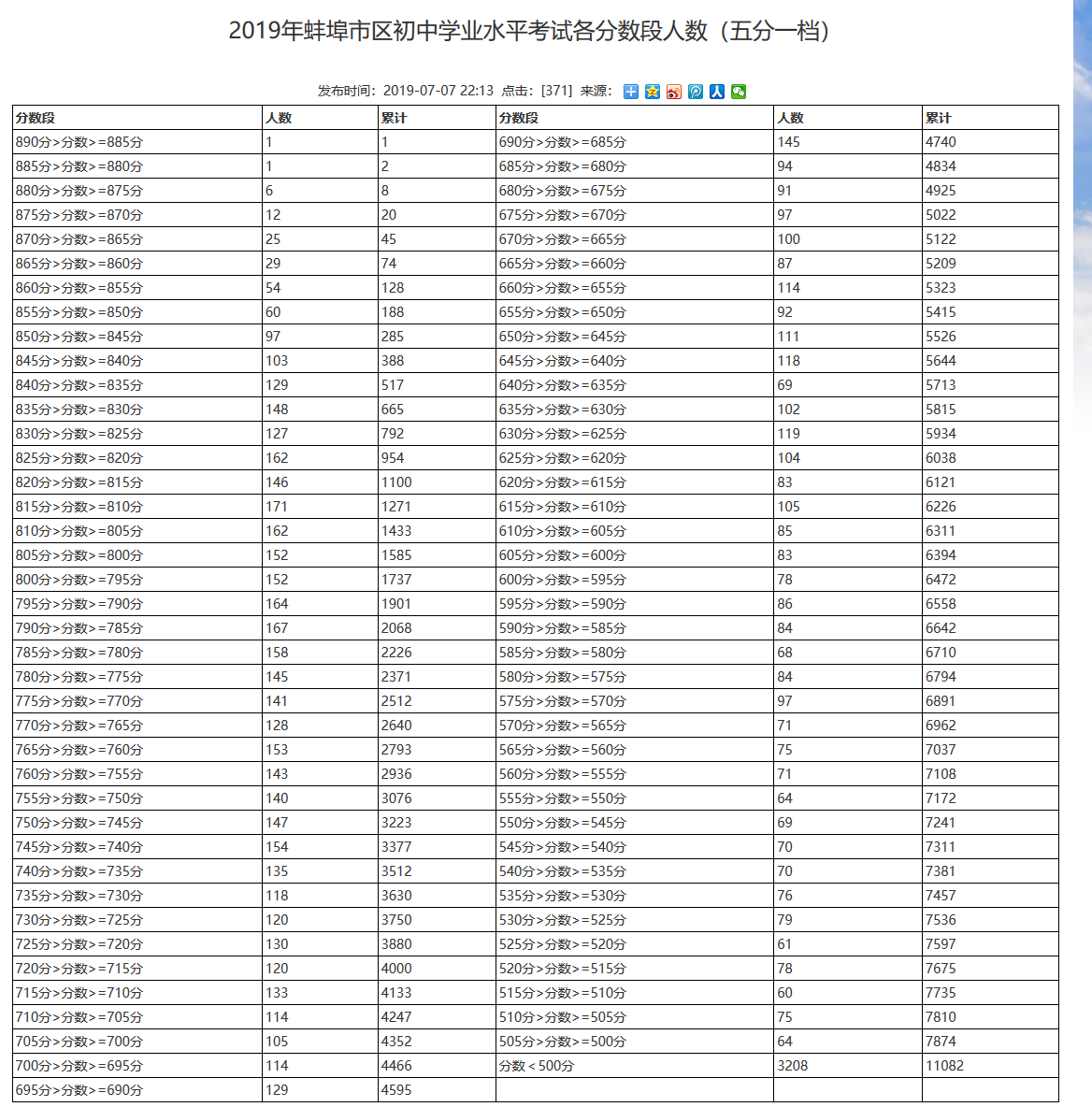Click the blue plus share icon
The width and height of the screenshot is (1092, 1107).
[630, 92]
